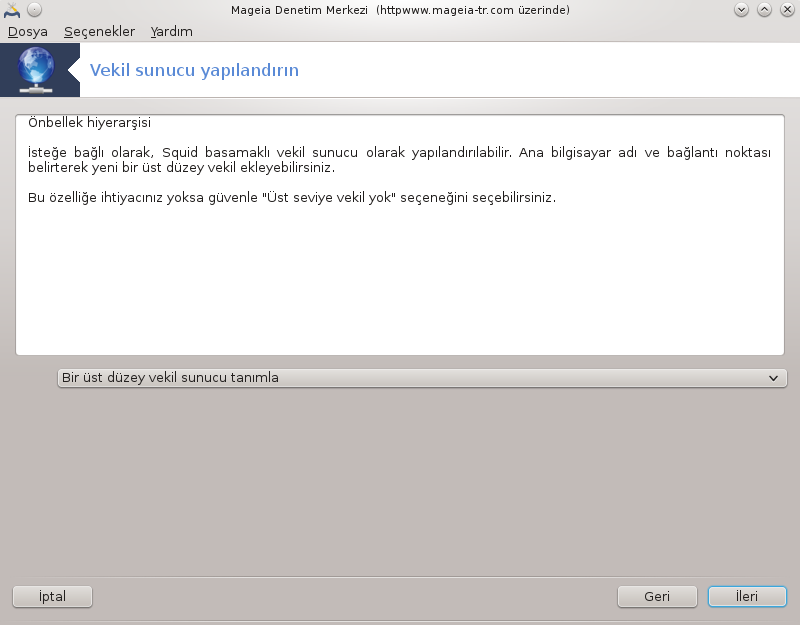Expand the upper-level proxy server dropdown
This screenshot has width=800, height=625.
tap(422, 378)
